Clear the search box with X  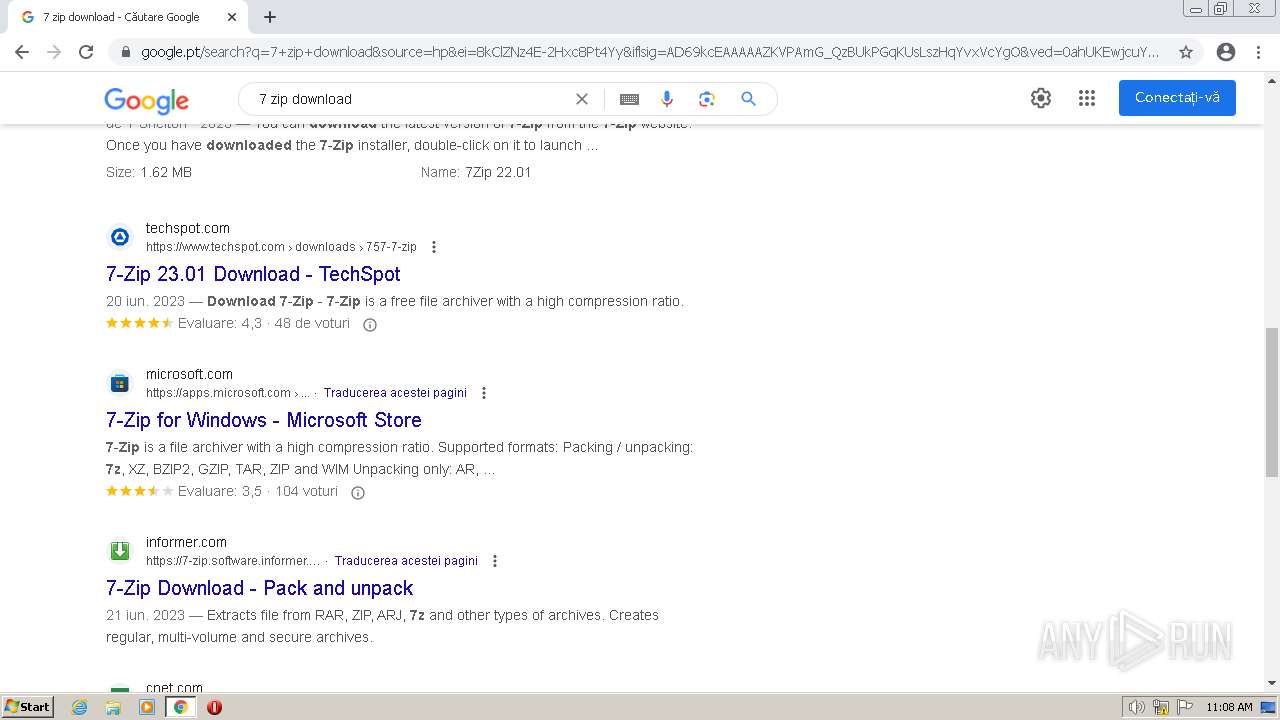(x=582, y=99)
